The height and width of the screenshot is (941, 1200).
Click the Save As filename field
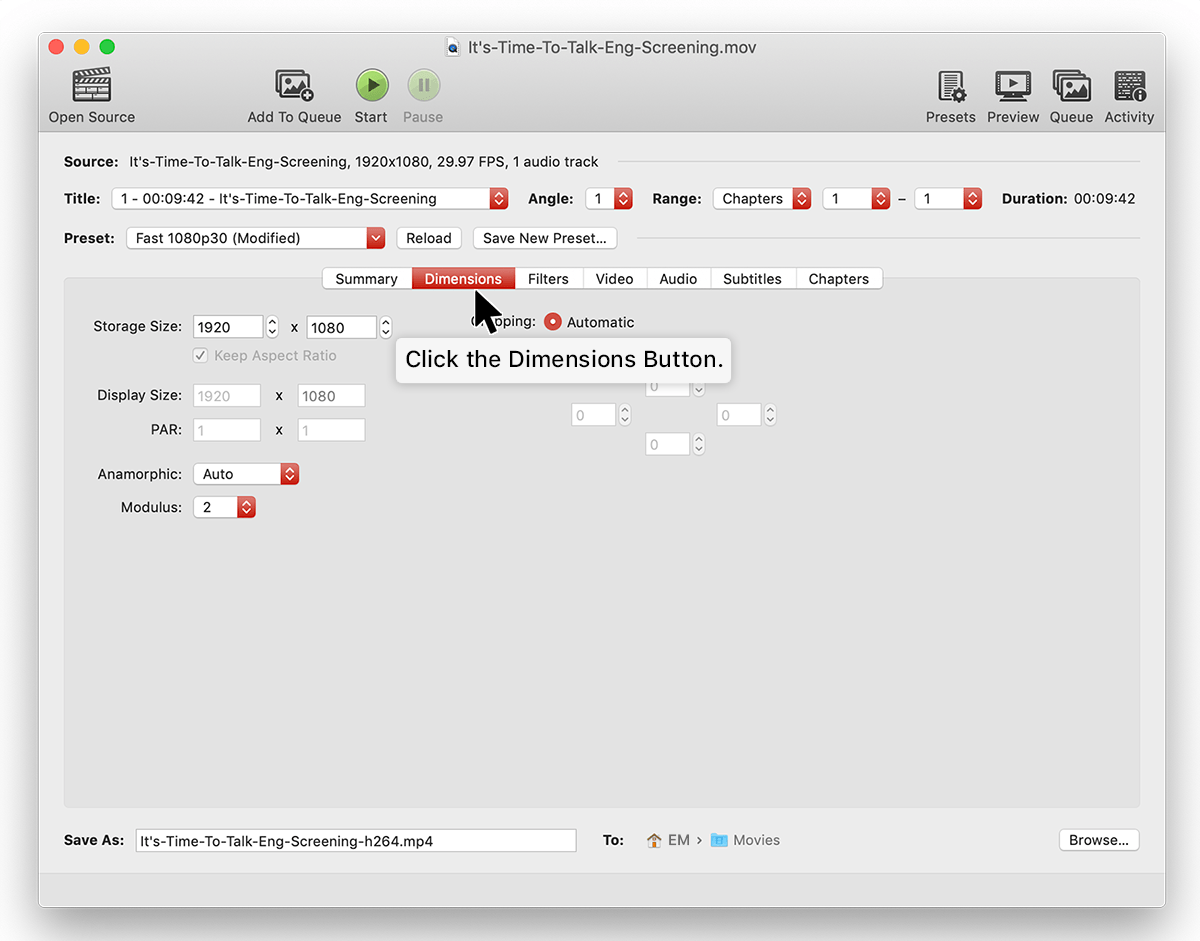tap(355, 840)
